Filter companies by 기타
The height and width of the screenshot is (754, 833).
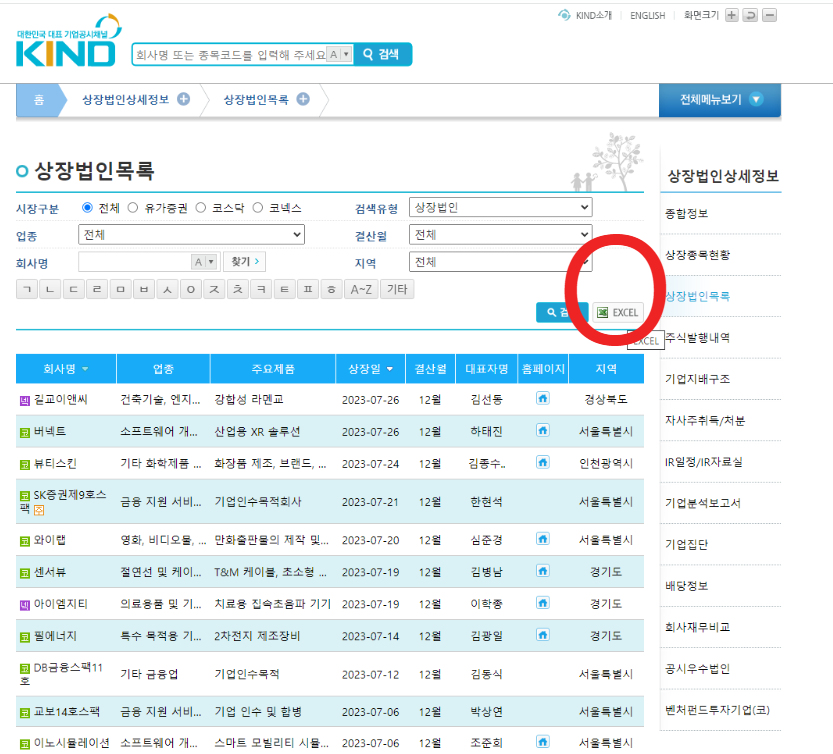click(x=397, y=289)
